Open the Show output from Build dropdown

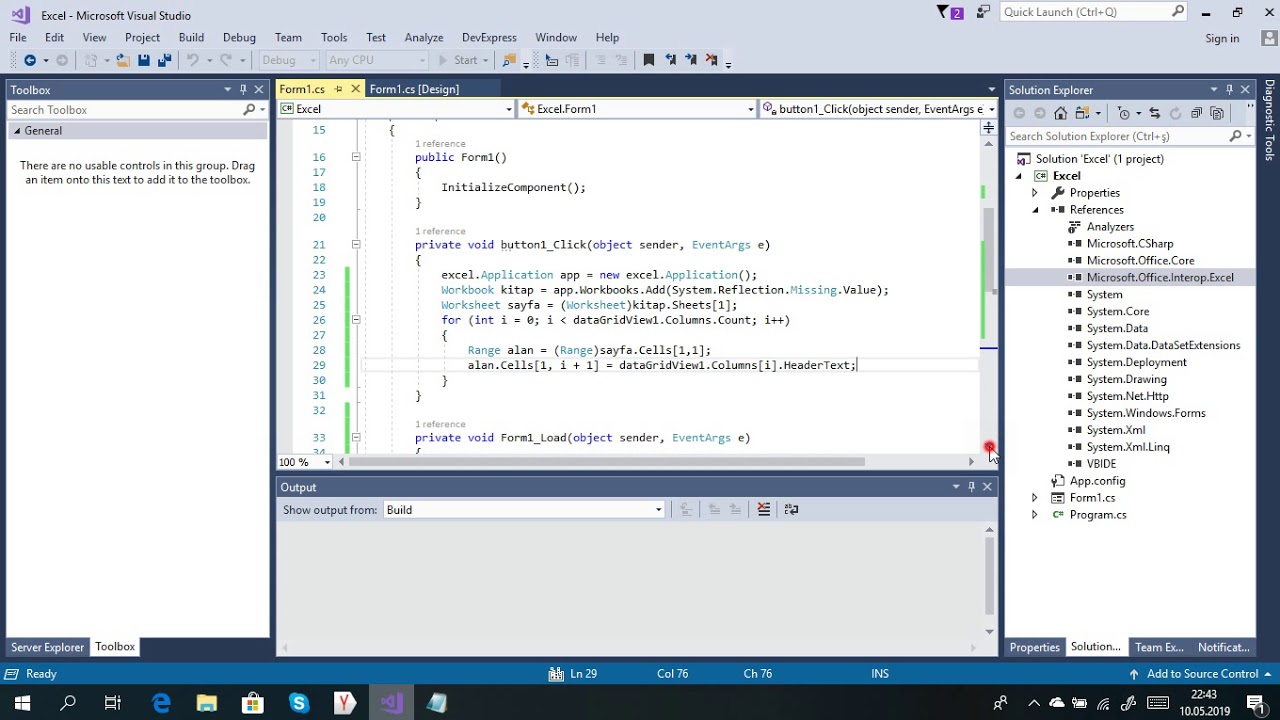point(524,510)
